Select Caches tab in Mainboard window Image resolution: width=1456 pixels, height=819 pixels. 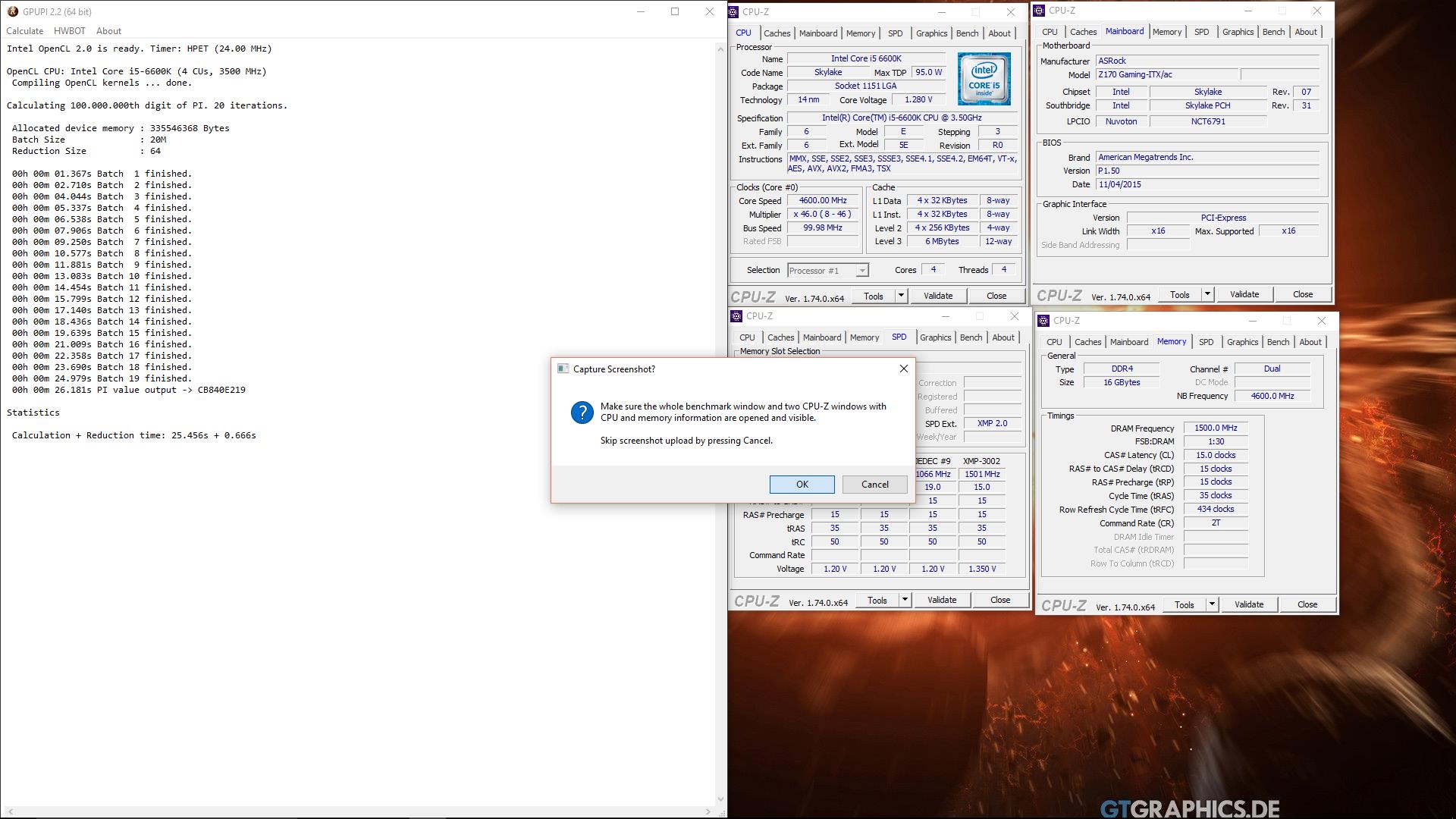point(1083,32)
